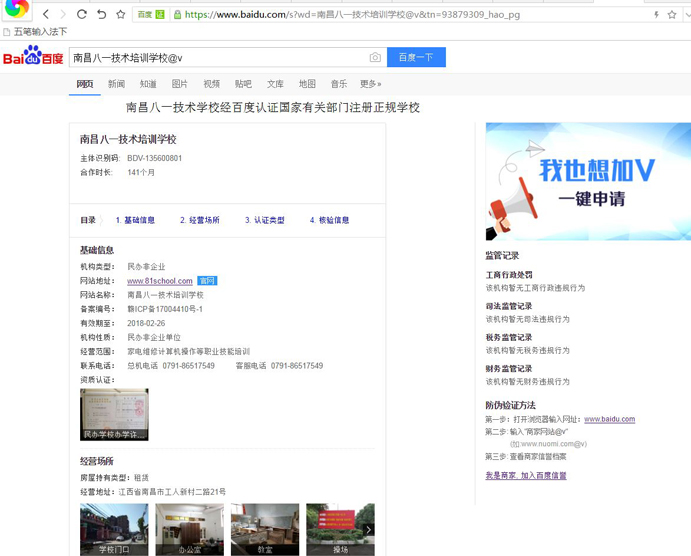
Task: Click the green padlock security icon
Action: click(x=177, y=15)
